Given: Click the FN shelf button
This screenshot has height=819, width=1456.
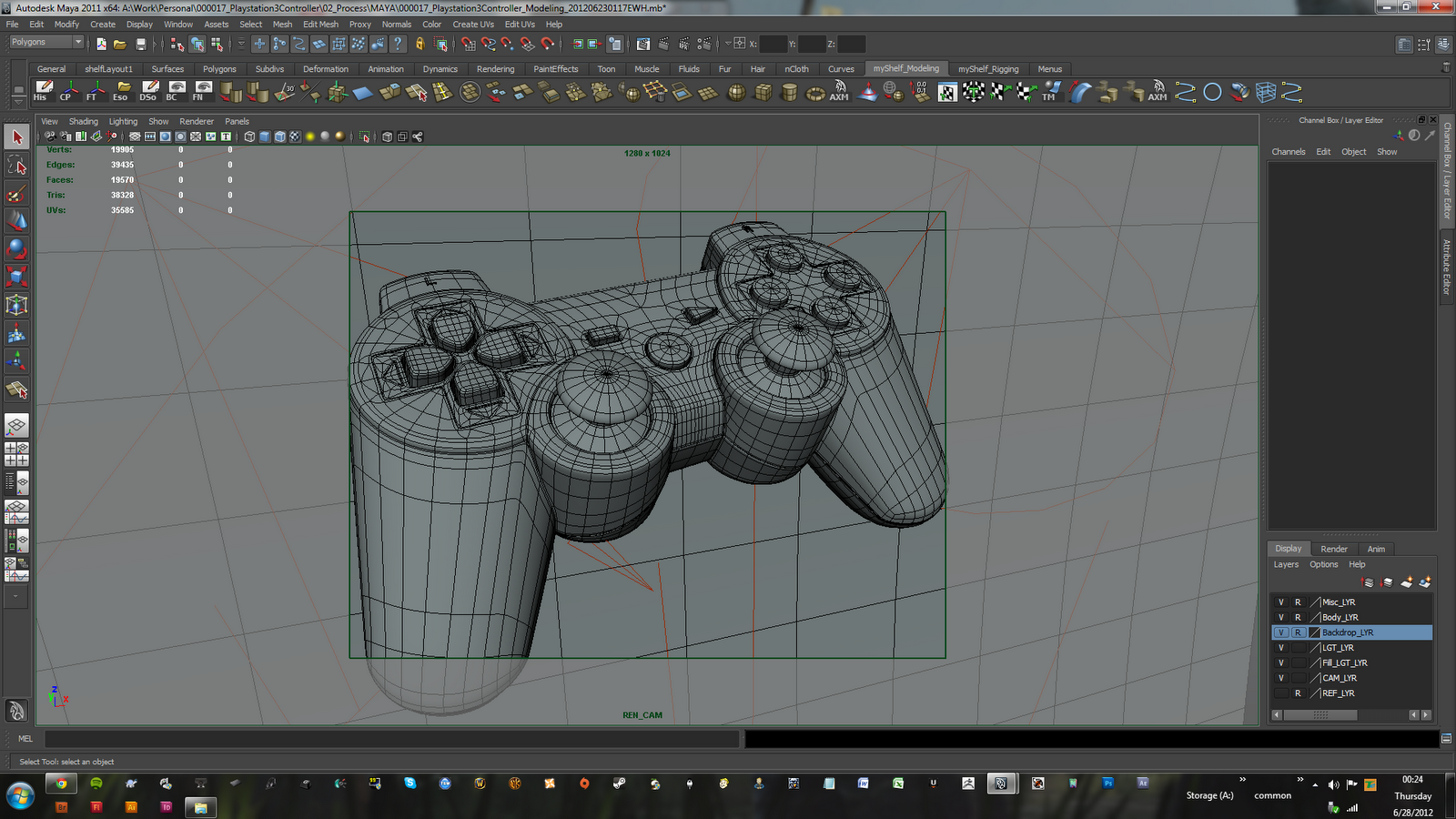Looking at the screenshot, I should [x=202, y=91].
